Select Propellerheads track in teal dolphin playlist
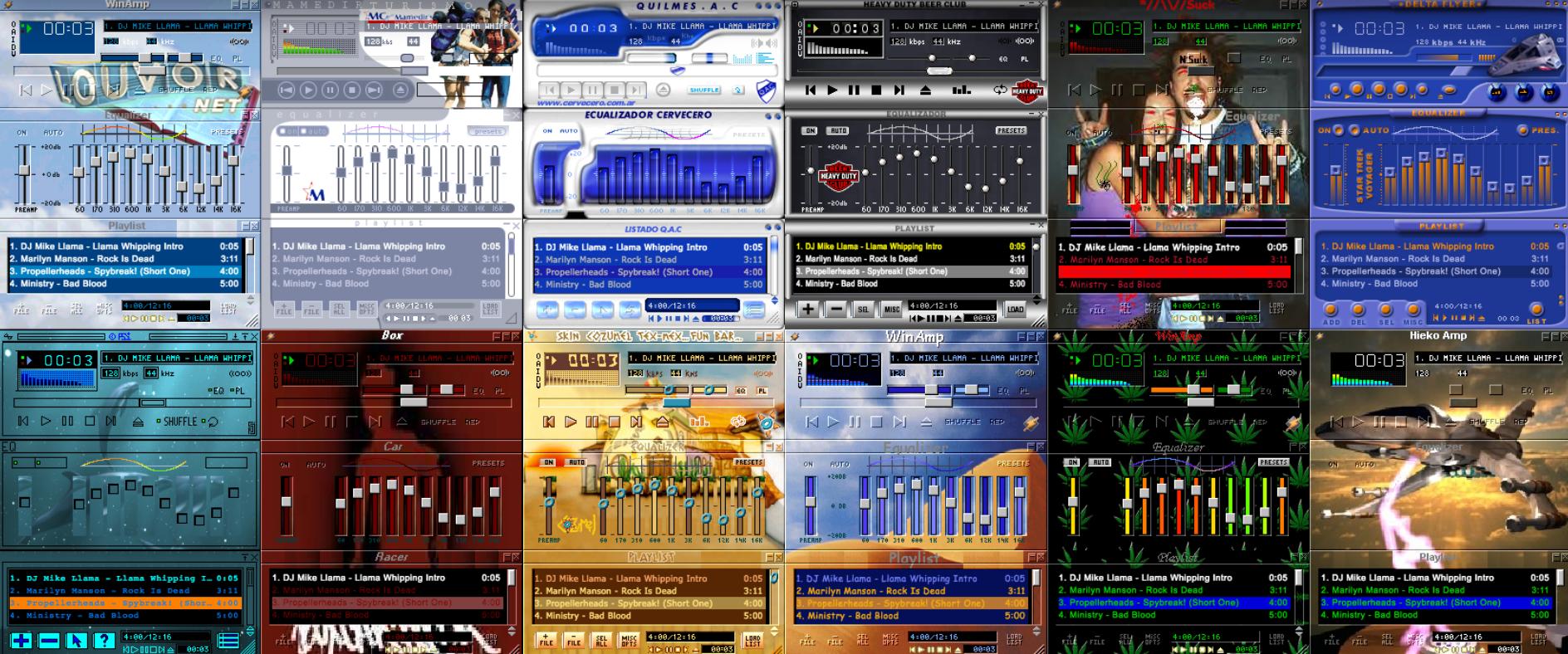The width and height of the screenshot is (1568, 654). coord(124,603)
